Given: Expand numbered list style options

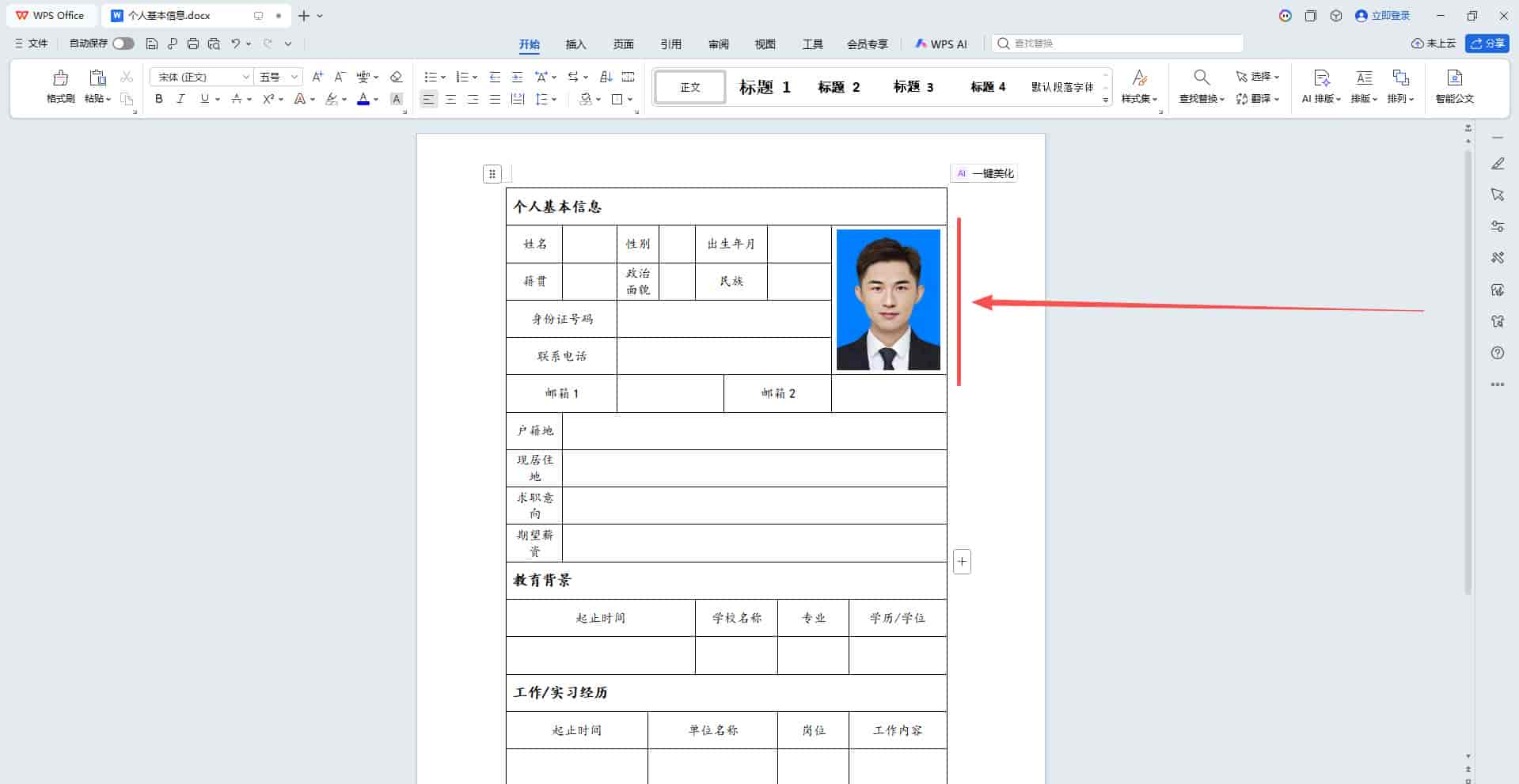Looking at the screenshot, I should pyautogui.click(x=474, y=78).
